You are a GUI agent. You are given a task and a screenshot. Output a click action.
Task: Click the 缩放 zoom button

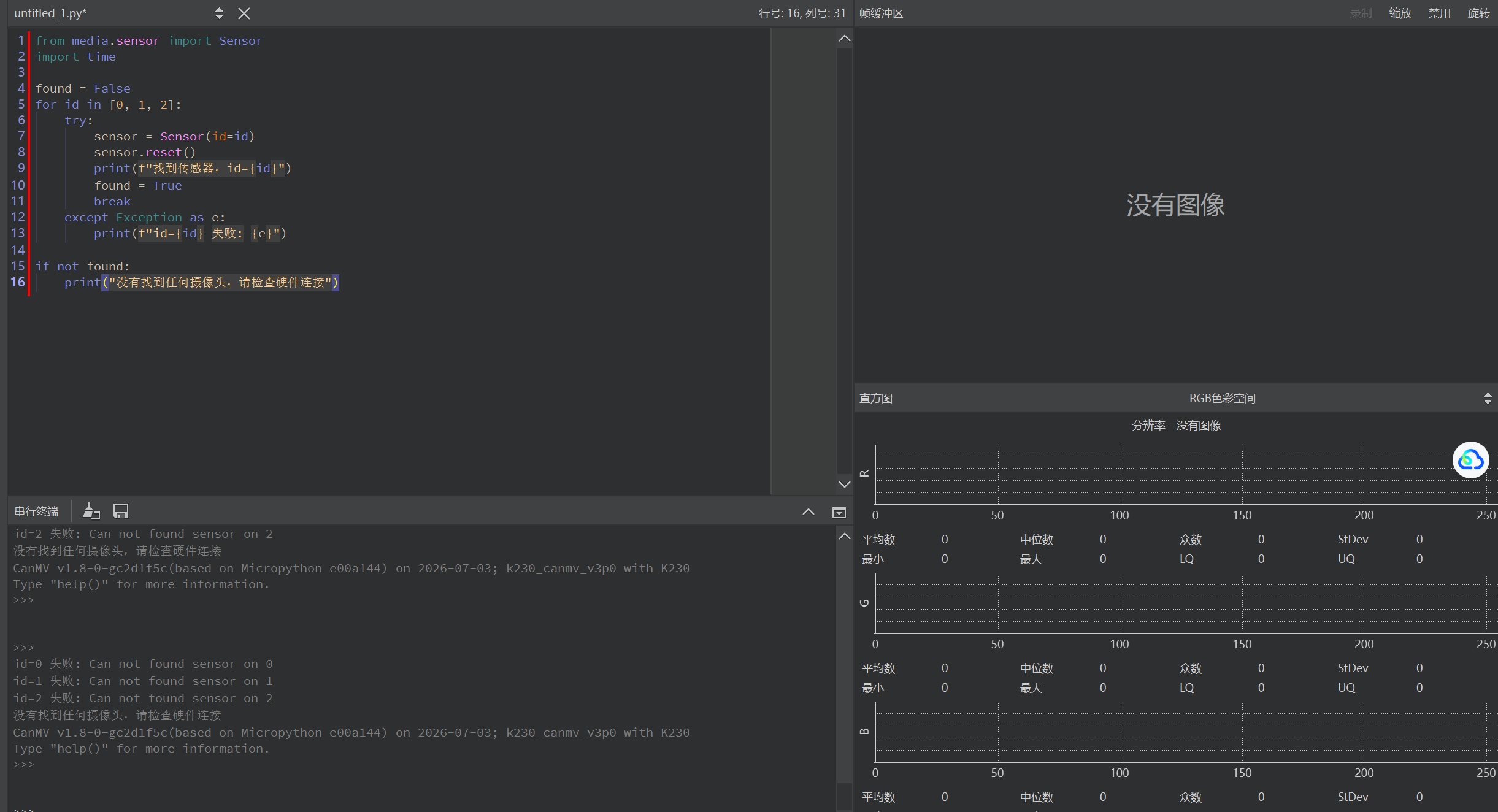(1400, 13)
